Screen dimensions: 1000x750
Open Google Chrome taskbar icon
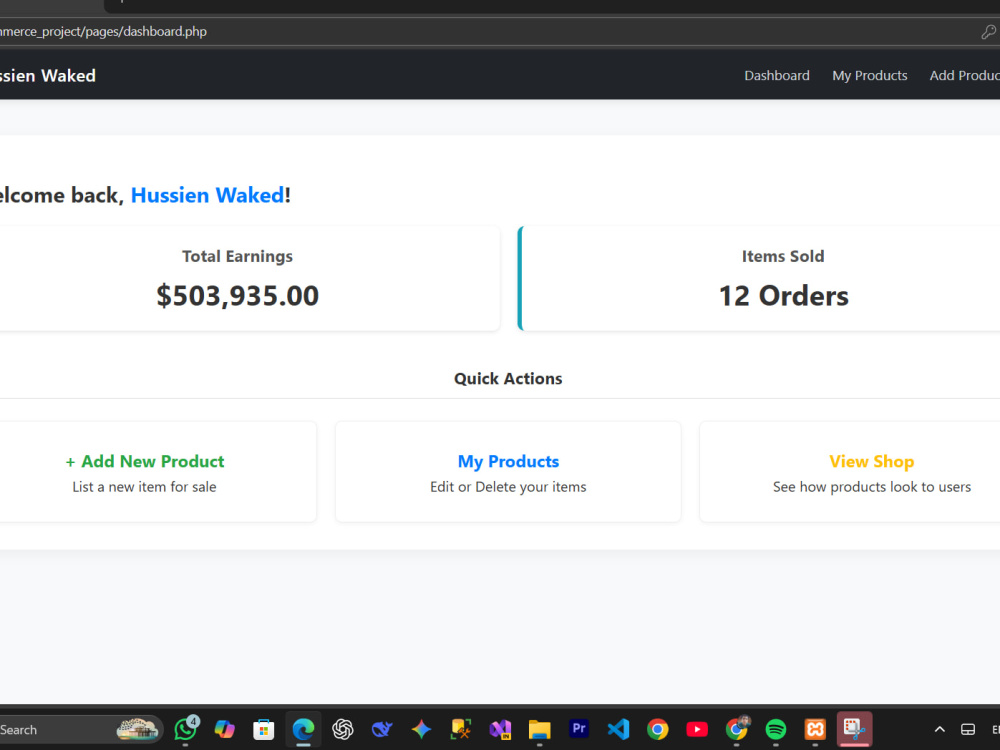(x=658, y=728)
